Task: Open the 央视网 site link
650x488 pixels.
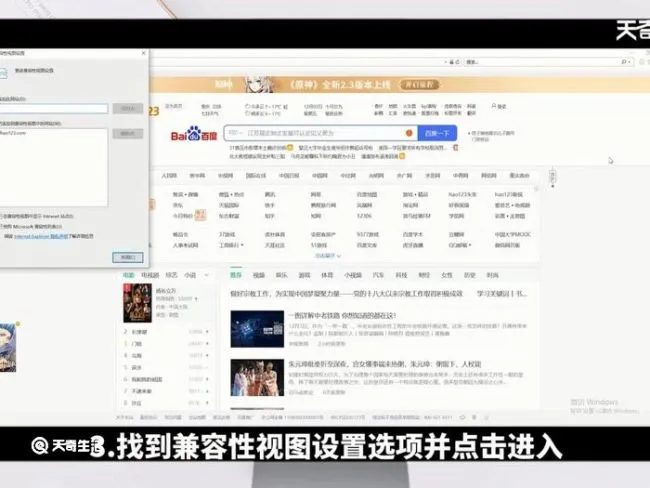Action: [x=225, y=175]
